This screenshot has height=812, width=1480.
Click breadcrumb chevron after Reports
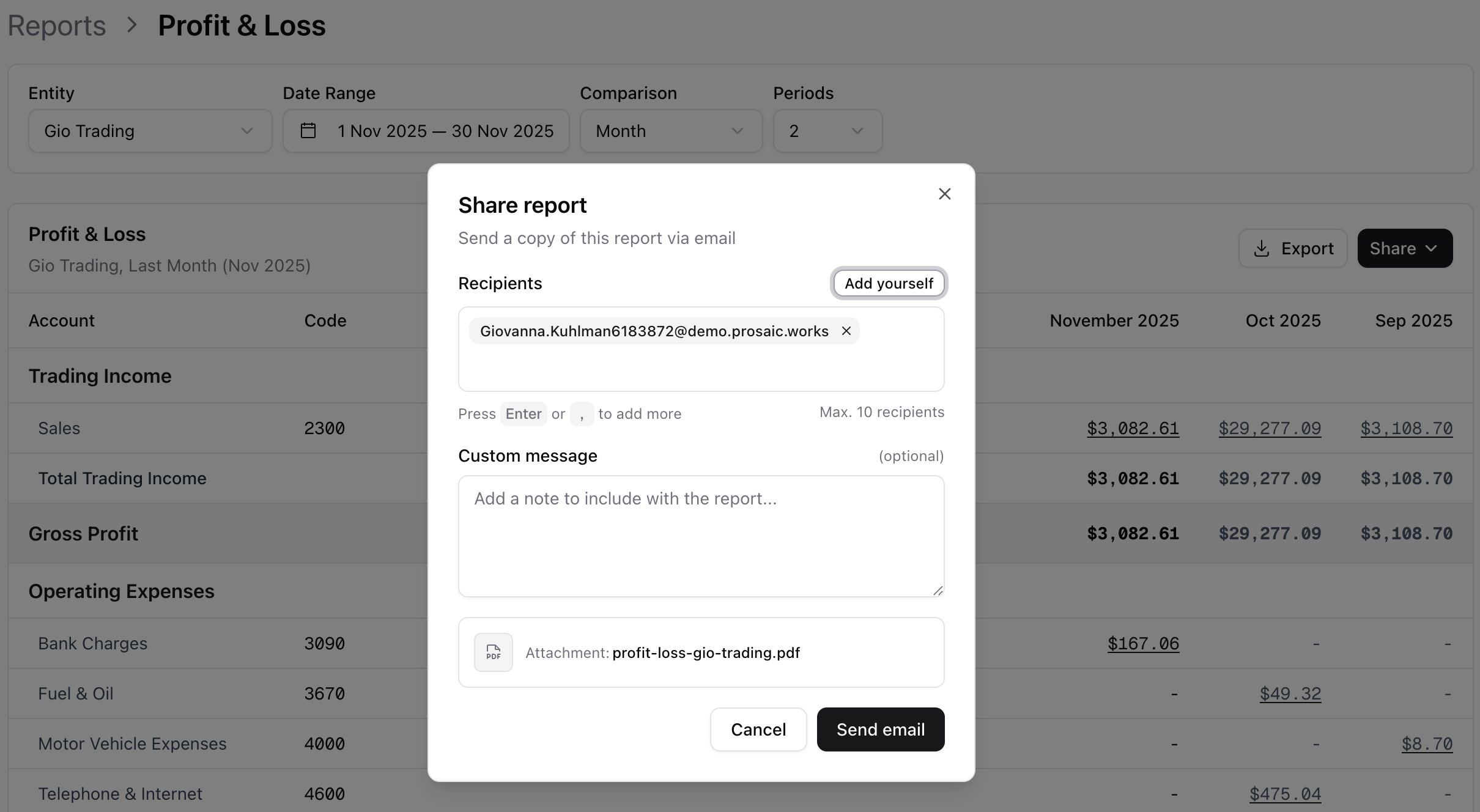pyautogui.click(x=131, y=26)
